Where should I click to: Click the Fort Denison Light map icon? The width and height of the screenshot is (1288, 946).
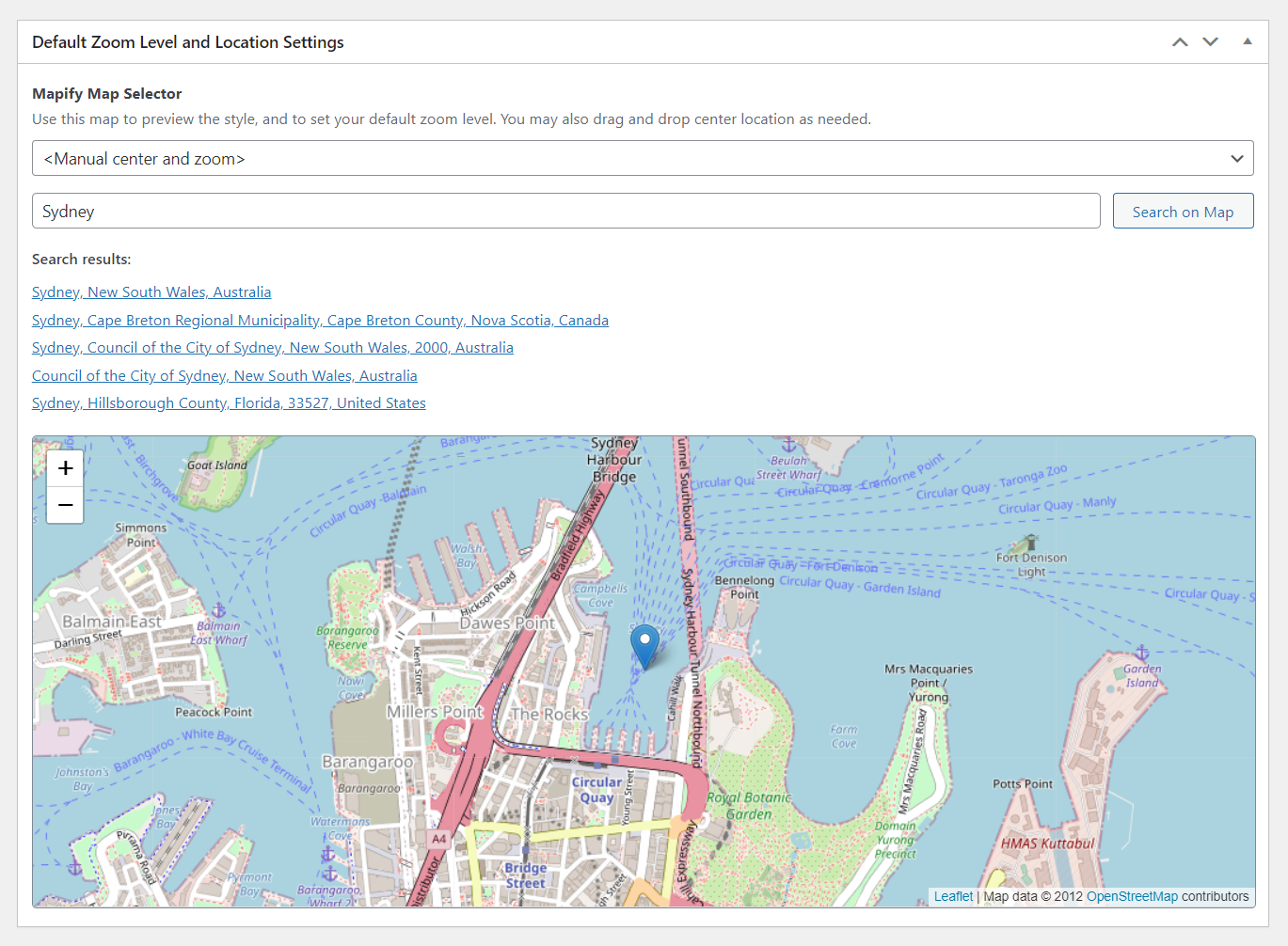1031,542
